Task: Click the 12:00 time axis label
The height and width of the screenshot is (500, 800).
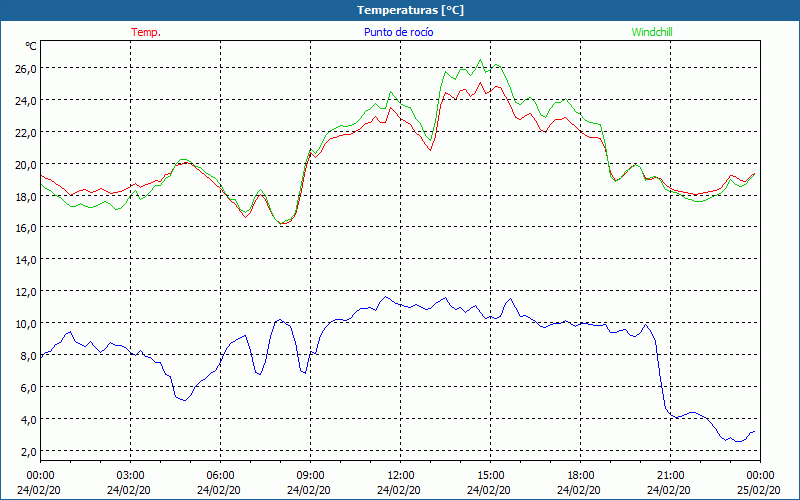Action: (401, 476)
